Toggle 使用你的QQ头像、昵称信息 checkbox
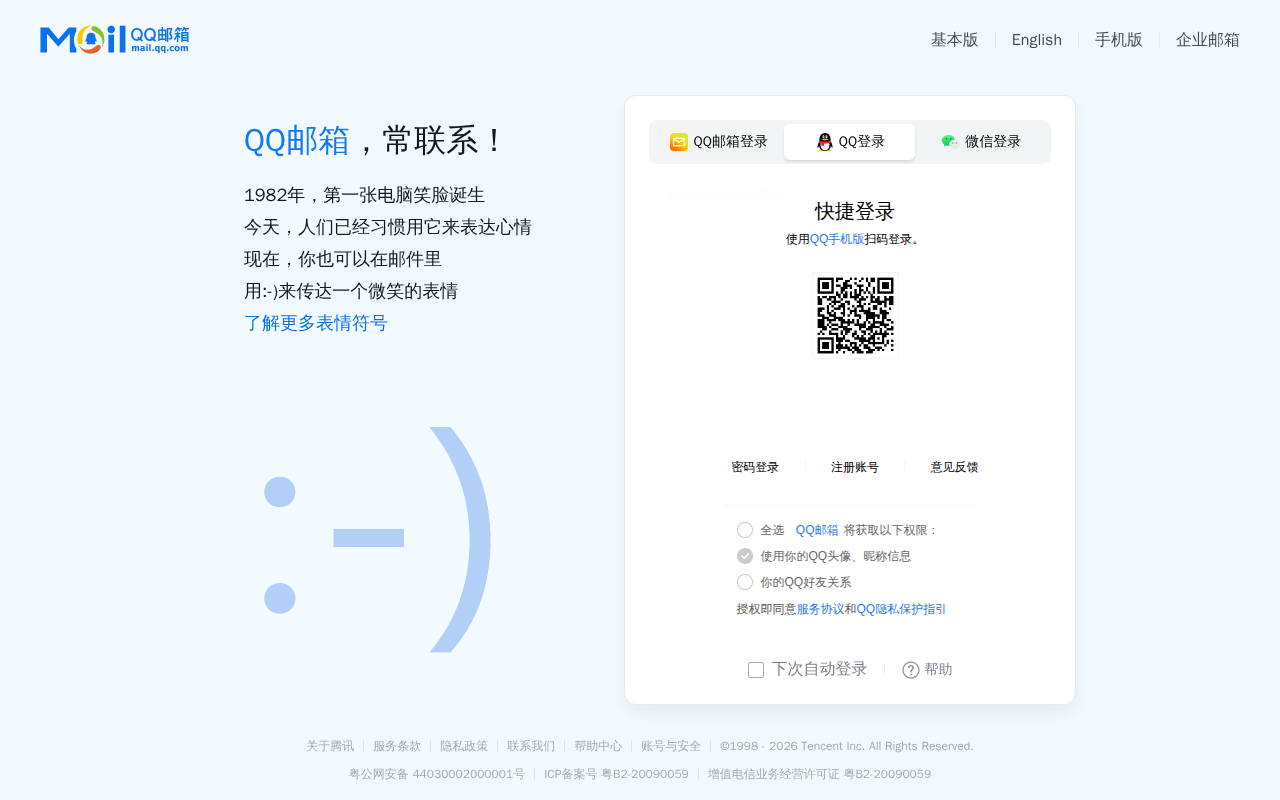Screen dimensions: 1280x800 745,556
